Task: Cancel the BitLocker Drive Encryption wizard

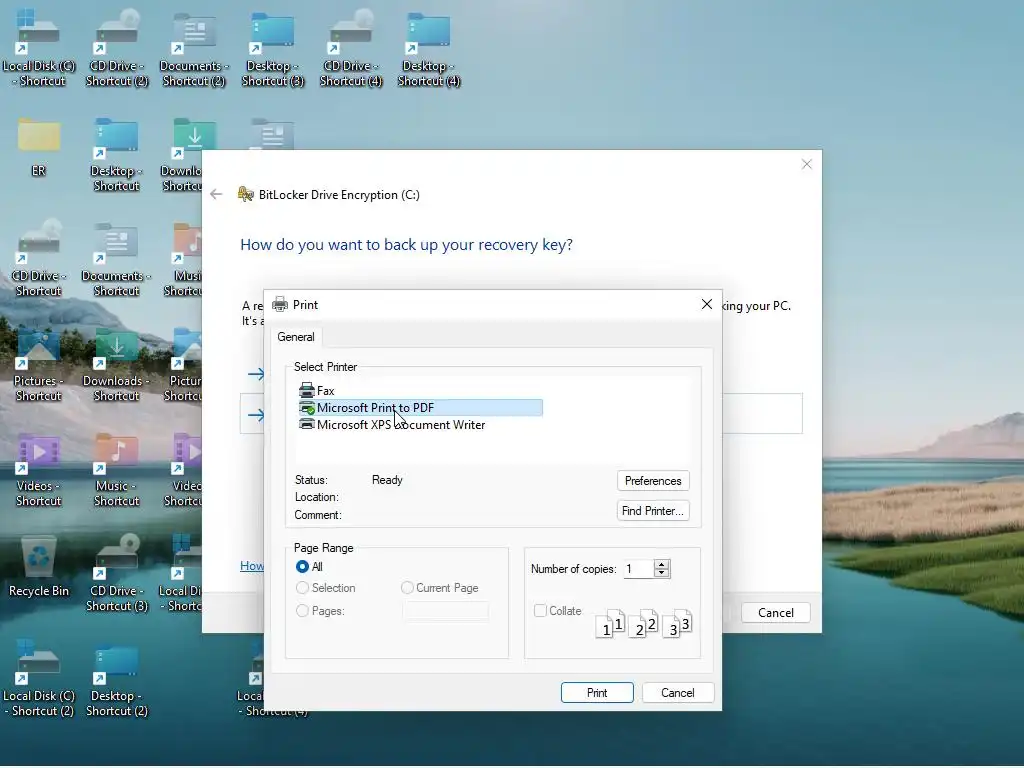Action: [x=776, y=613]
